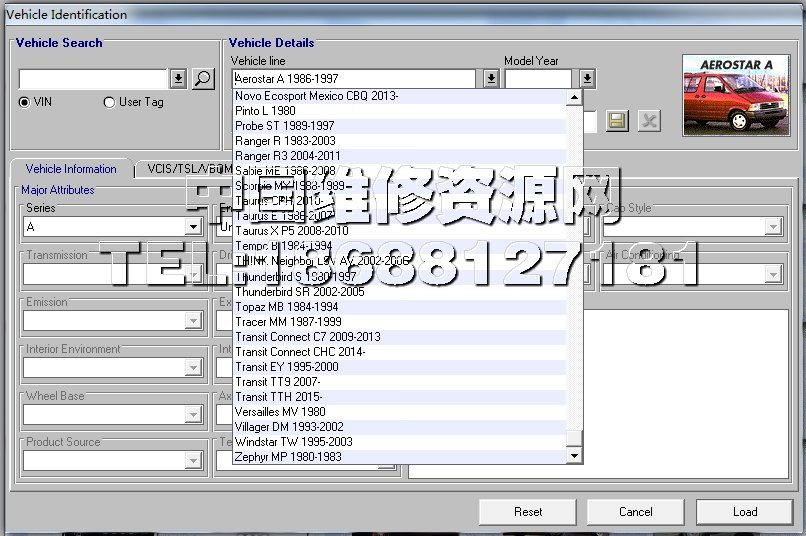
Task: Switch to the Vehicle Information tab
Action: tap(71, 169)
